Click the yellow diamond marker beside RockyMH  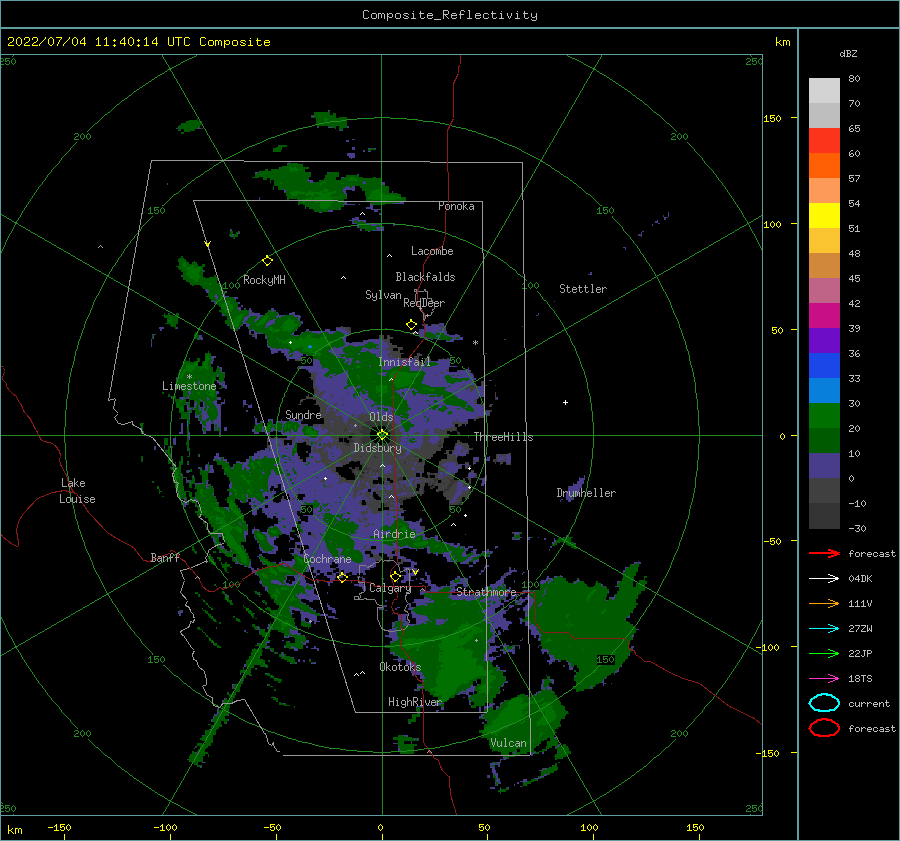(x=267, y=261)
